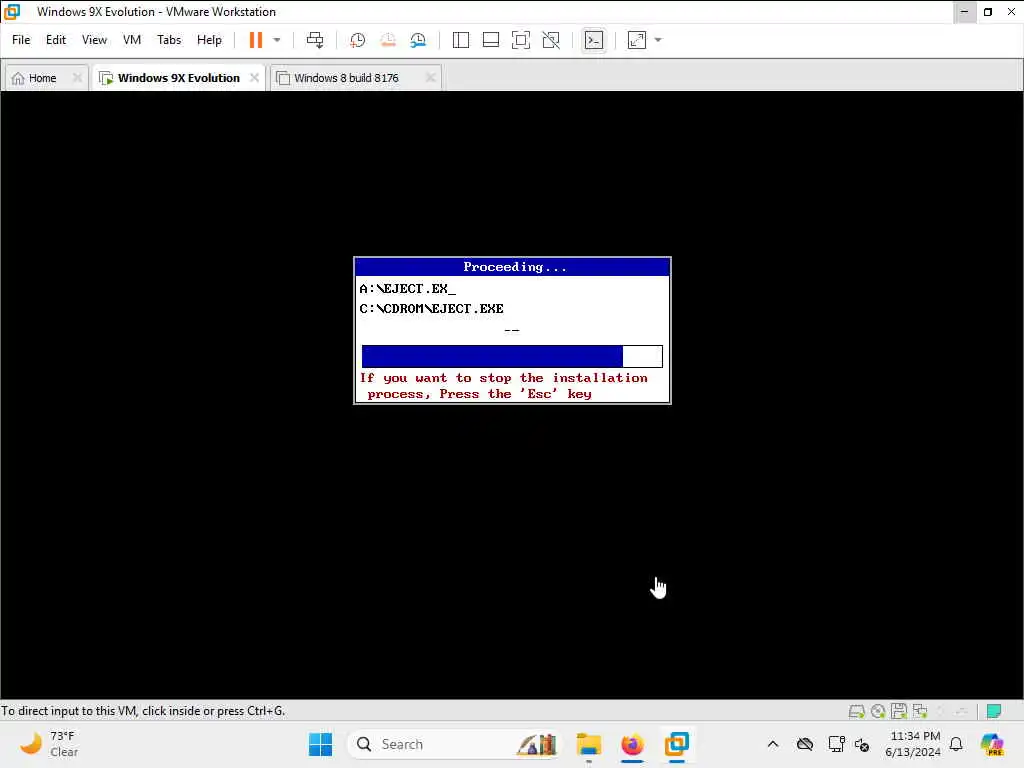Minimize the VMware Workstation window
This screenshot has height=768, width=1024.
click(965, 12)
